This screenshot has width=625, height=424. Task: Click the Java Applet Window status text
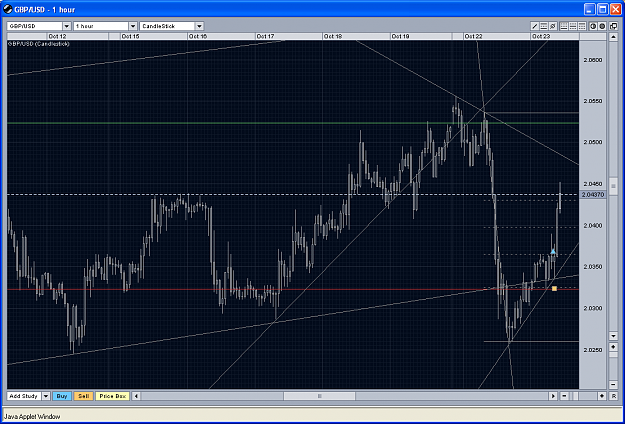pyautogui.click(x=32, y=416)
